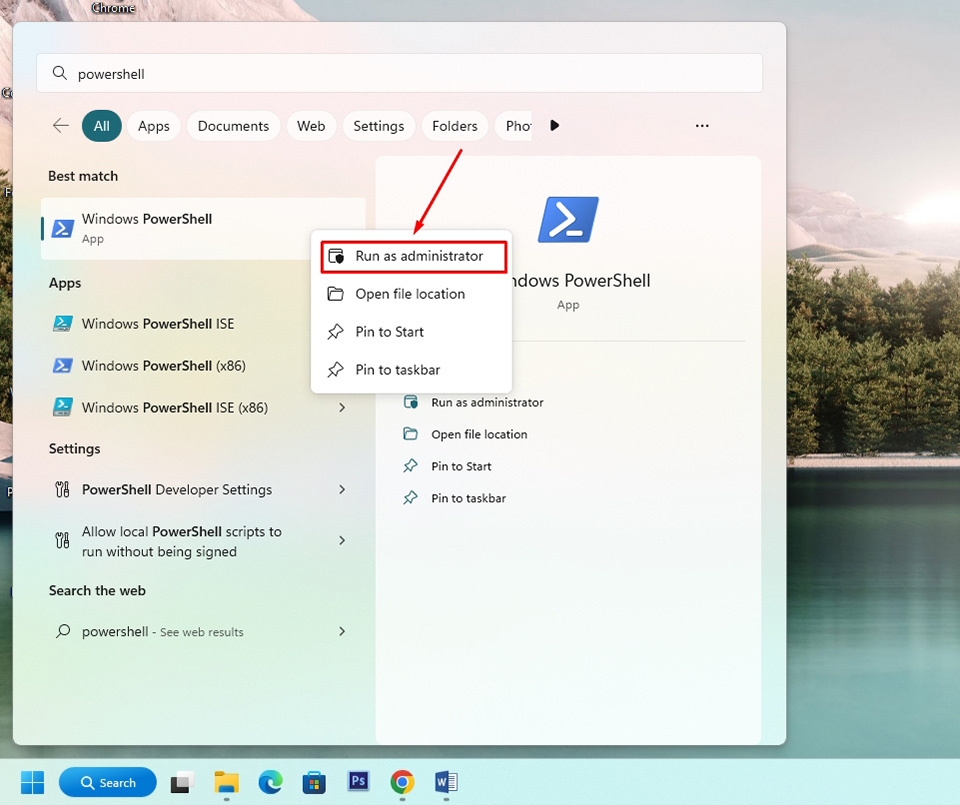Click the details pane shield icon
The height and width of the screenshot is (805, 960).
(410, 402)
